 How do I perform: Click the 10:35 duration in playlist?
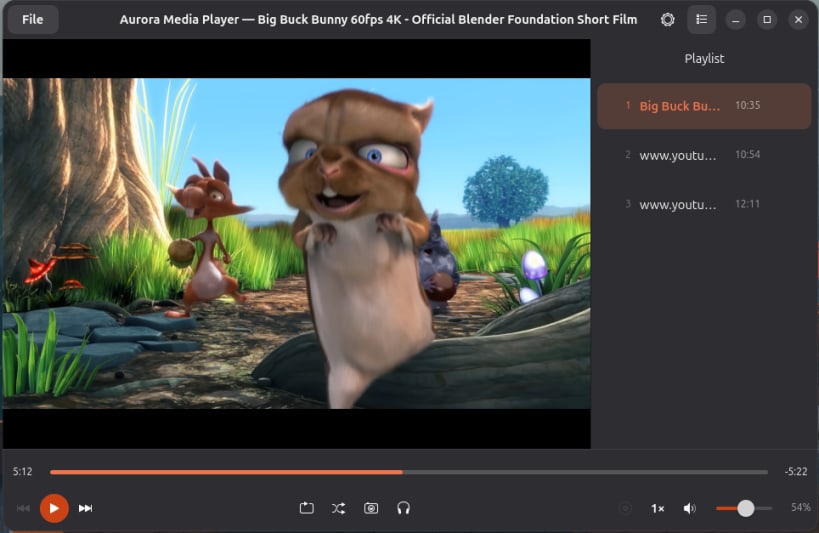pyautogui.click(x=747, y=106)
